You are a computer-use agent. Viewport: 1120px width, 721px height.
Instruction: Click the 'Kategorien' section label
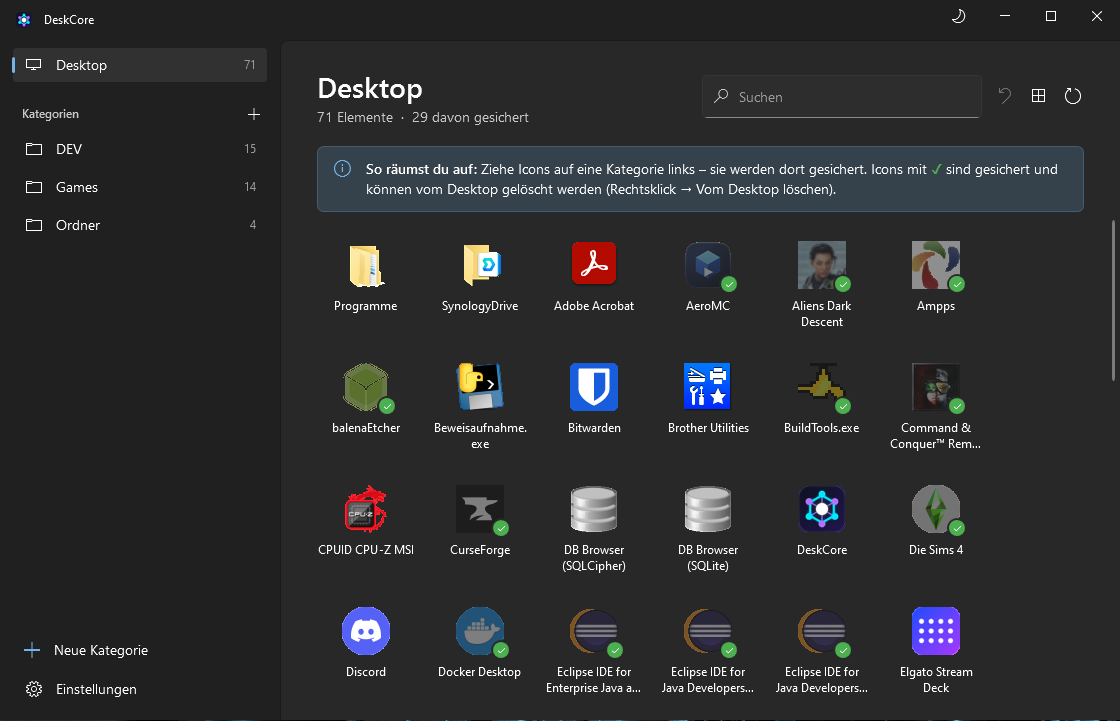(50, 114)
